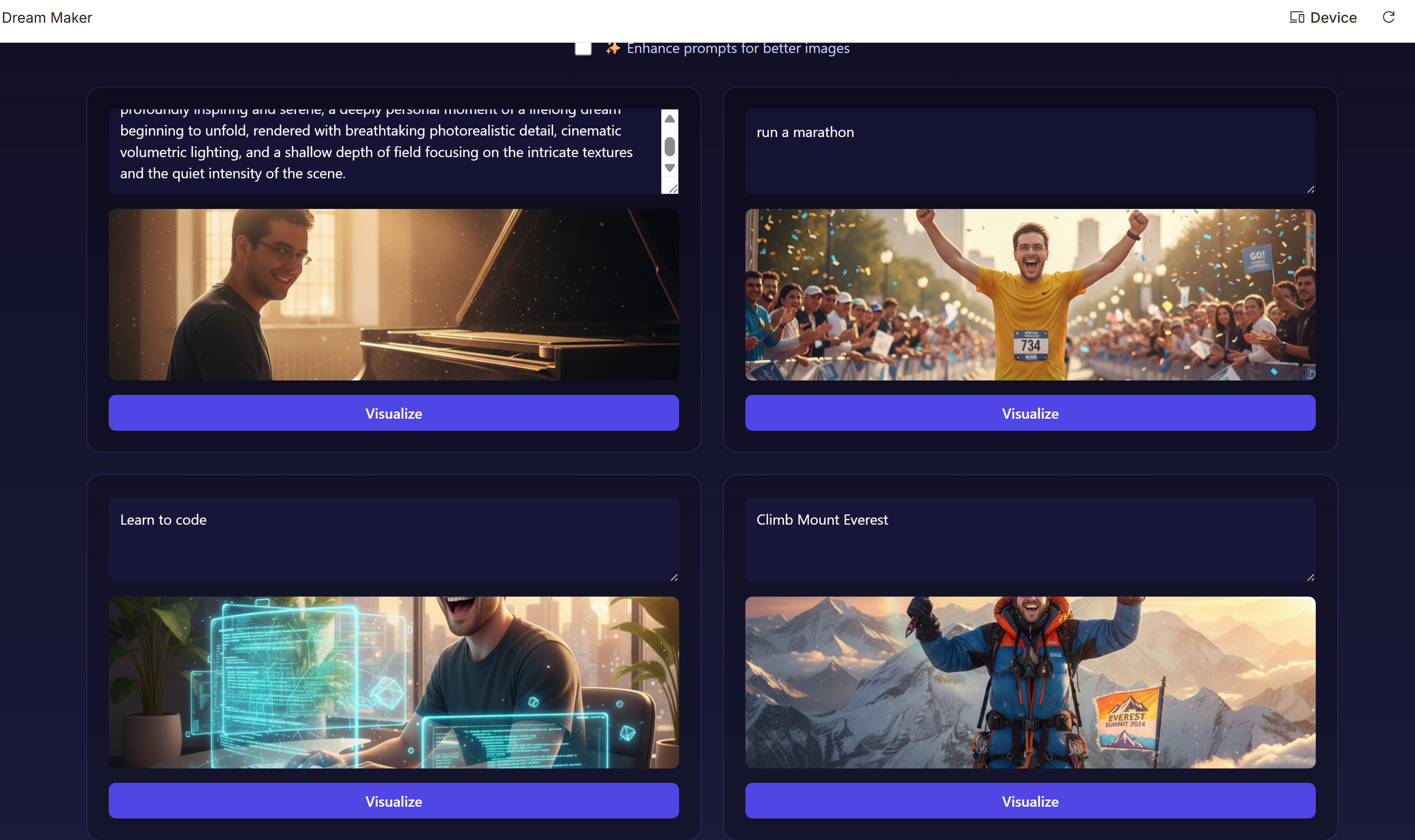Open the Everest summit generated image

click(x=1029, y=682)
